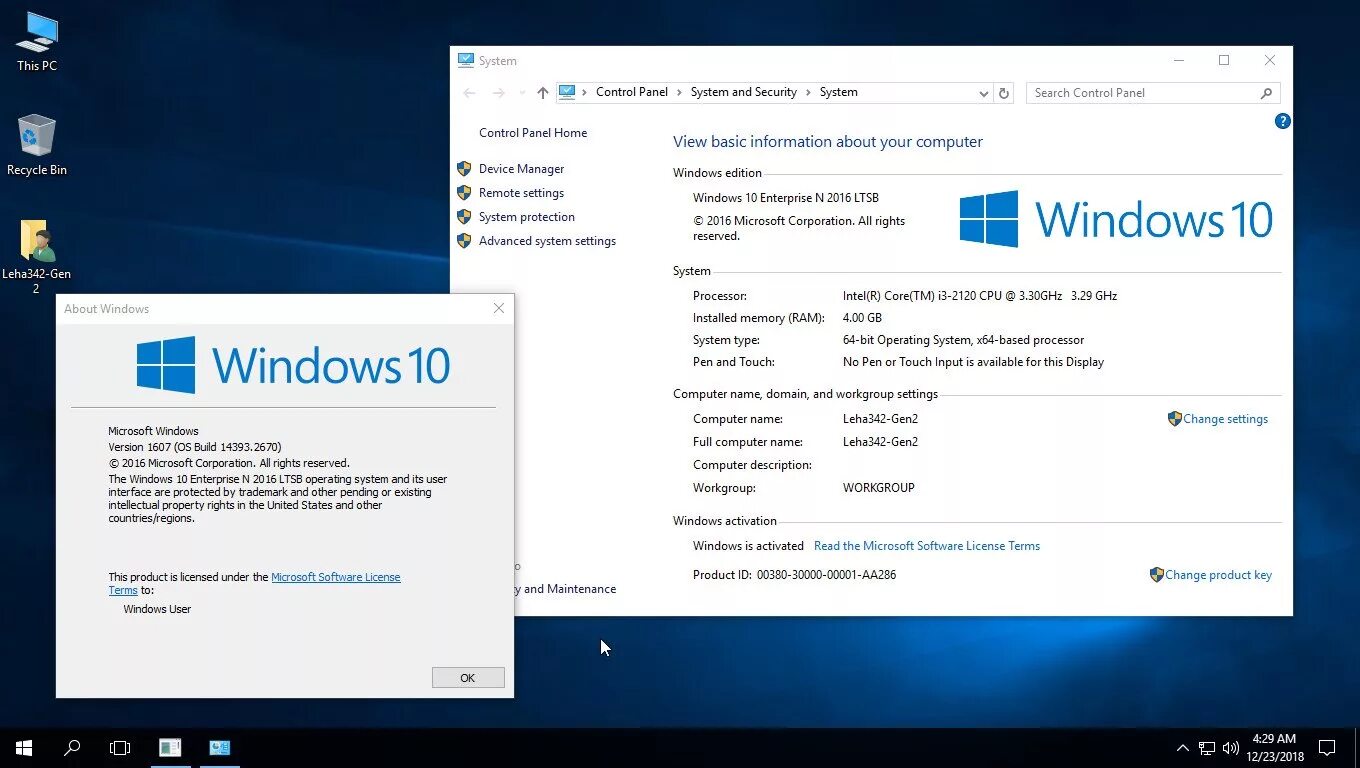Image resolution: width=1360 pixels, height=768 pixels.
Task: Click the shield icon beside Device Manager
Action: [x=464, y=168]
